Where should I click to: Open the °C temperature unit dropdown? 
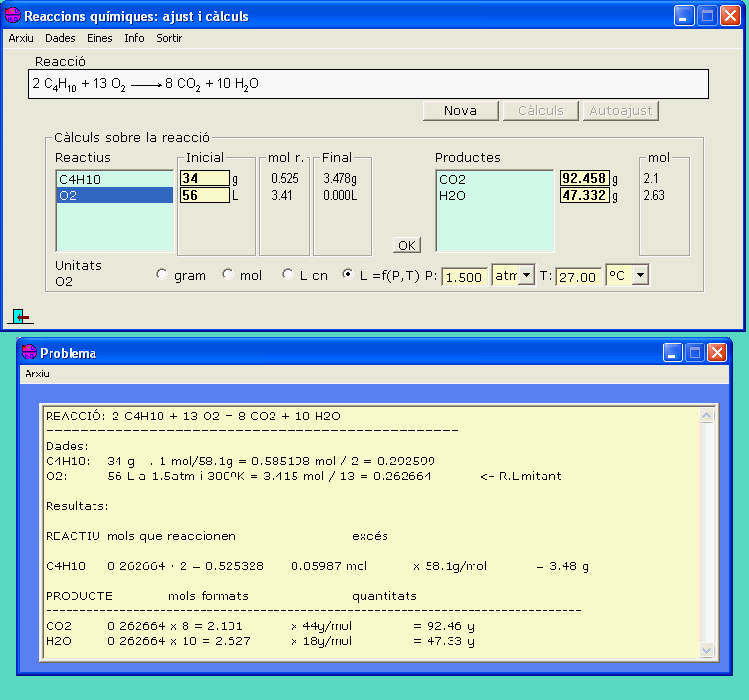pyautogui.click(x=641, y=275)
